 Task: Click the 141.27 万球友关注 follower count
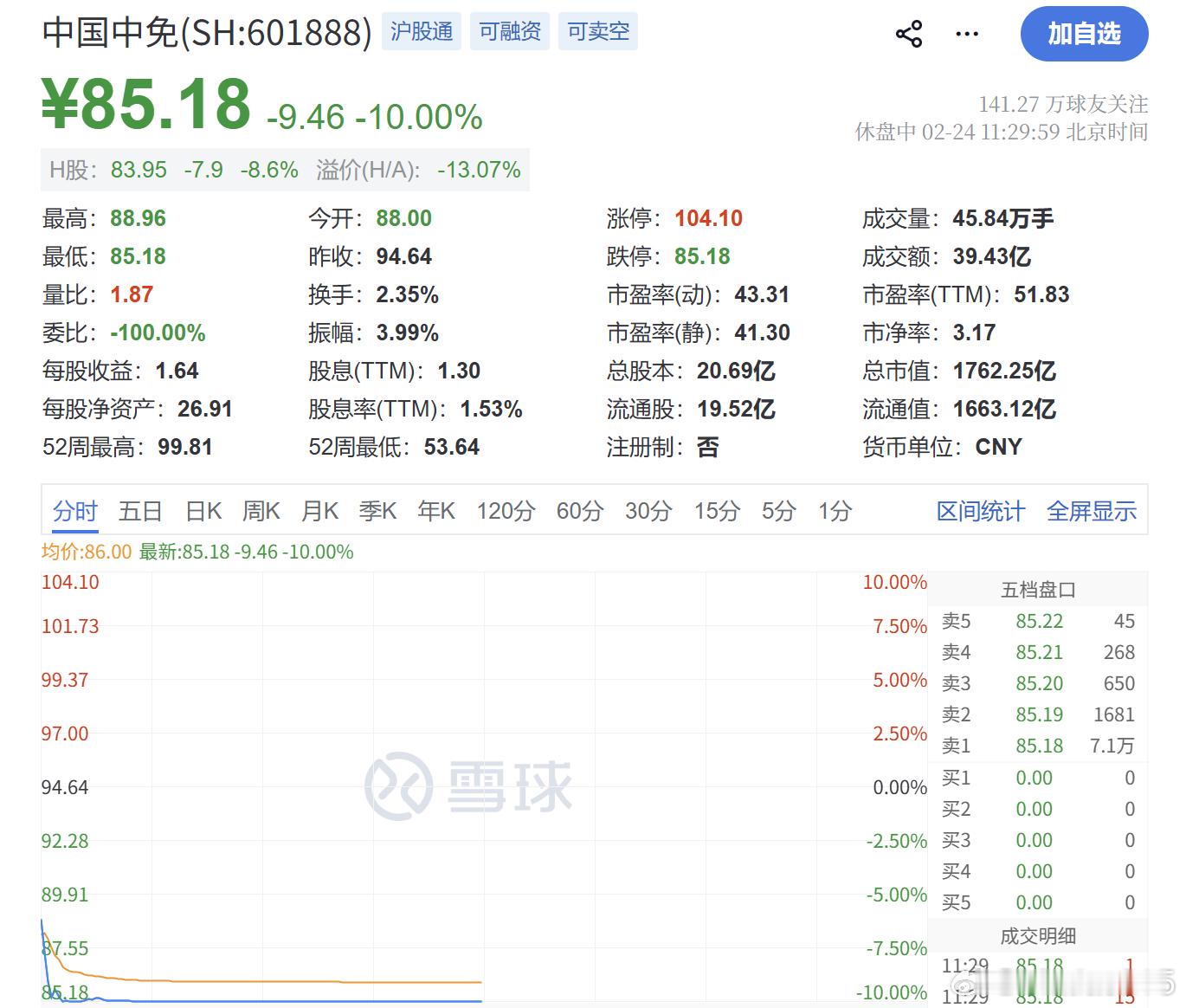[x=1063, y=105]
